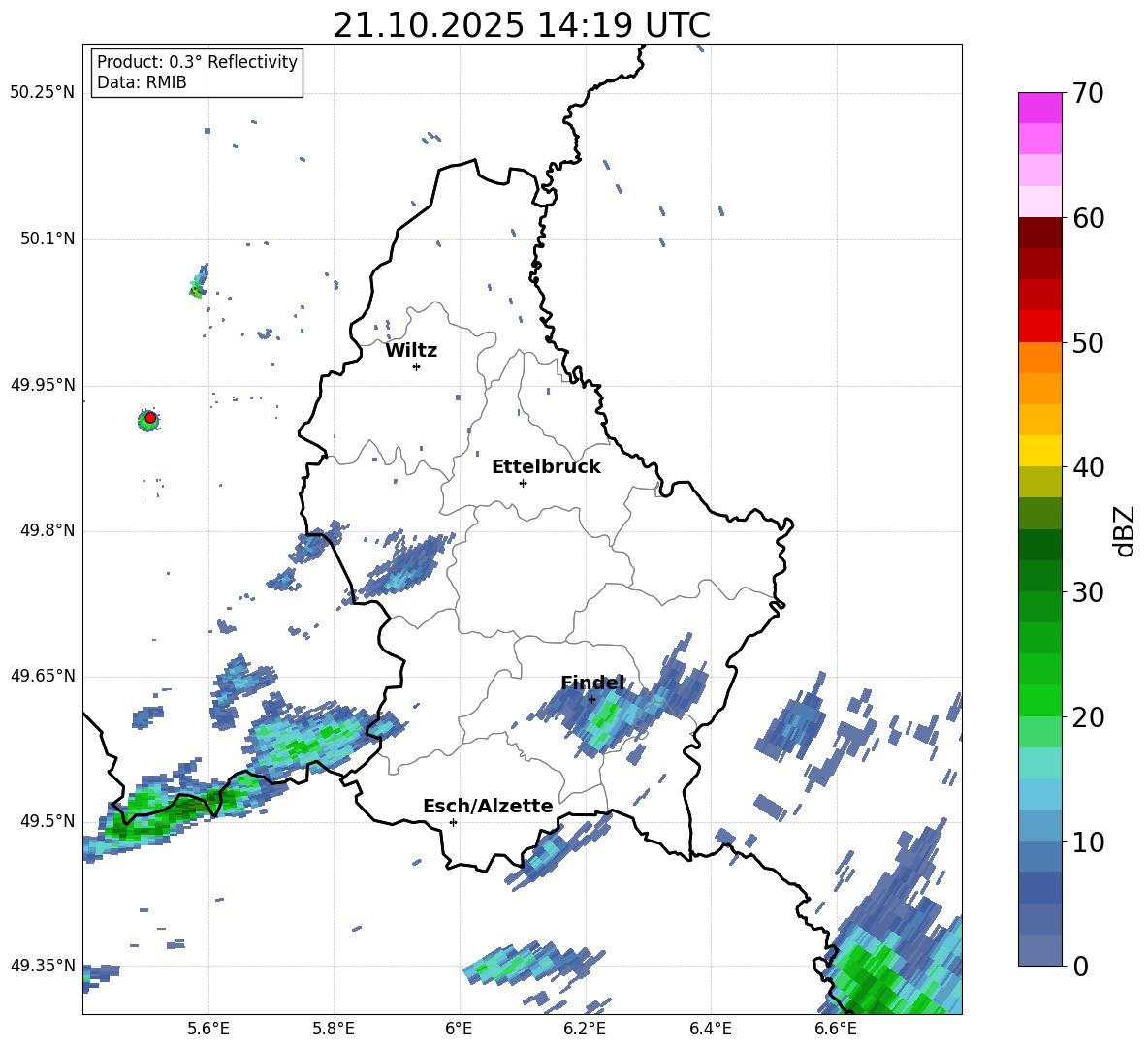Click the 50.25°N latitude label
This screenshot has height=1048, width=1148.
[x=43, y=93]
